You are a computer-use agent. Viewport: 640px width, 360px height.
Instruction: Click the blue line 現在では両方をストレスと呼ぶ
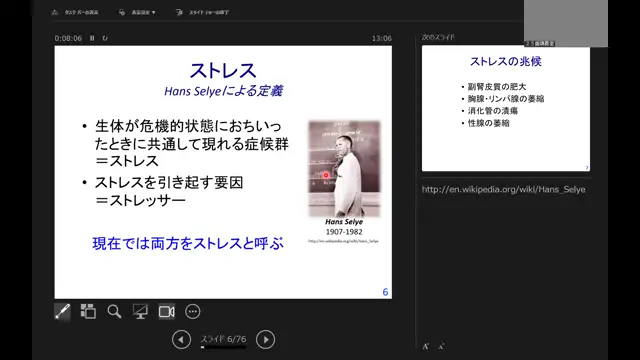[x=188, y=243]
